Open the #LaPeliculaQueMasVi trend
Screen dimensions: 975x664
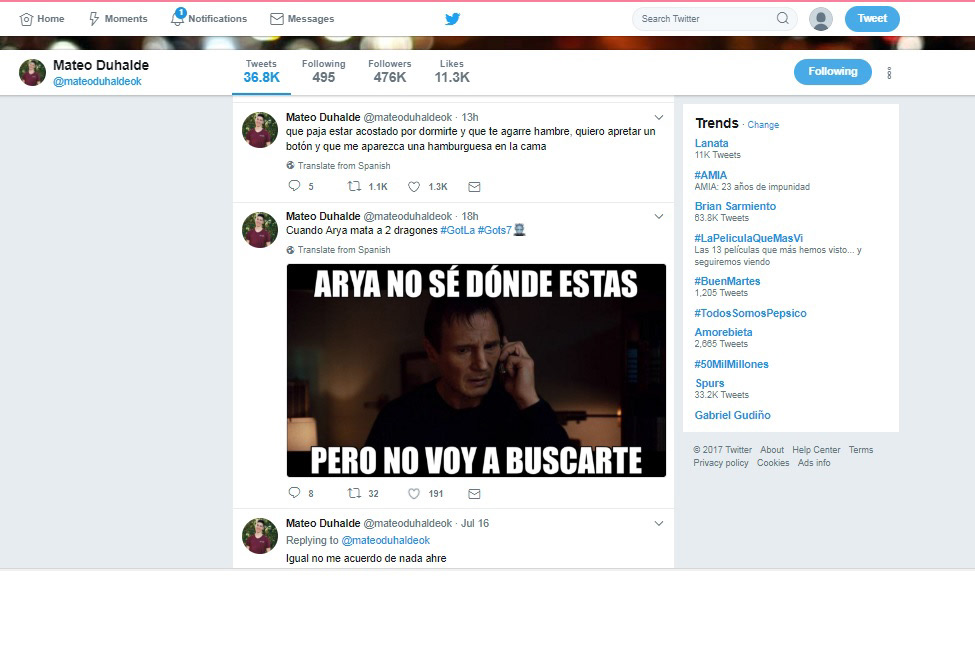point(748,238)
